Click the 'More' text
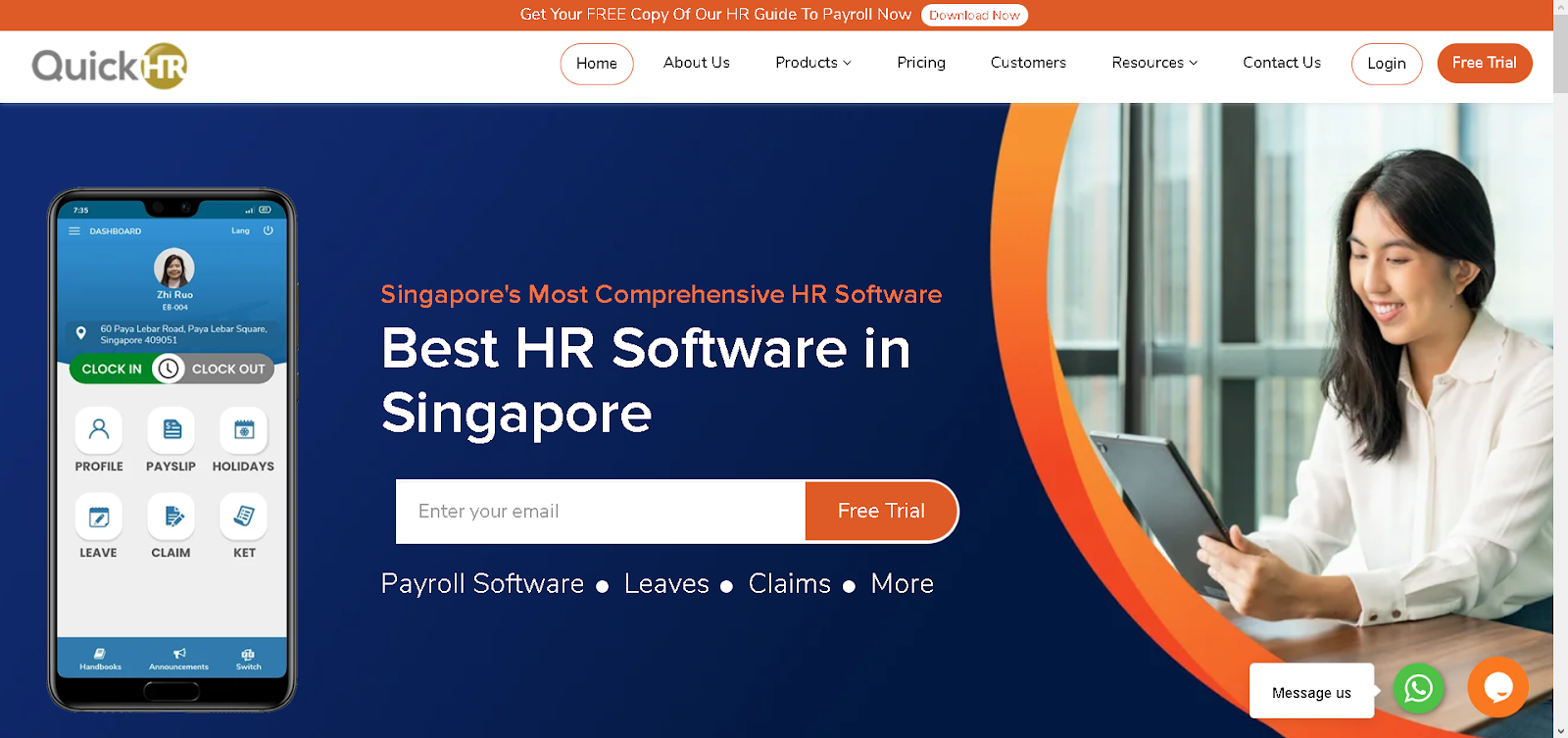 coord(902,584)
